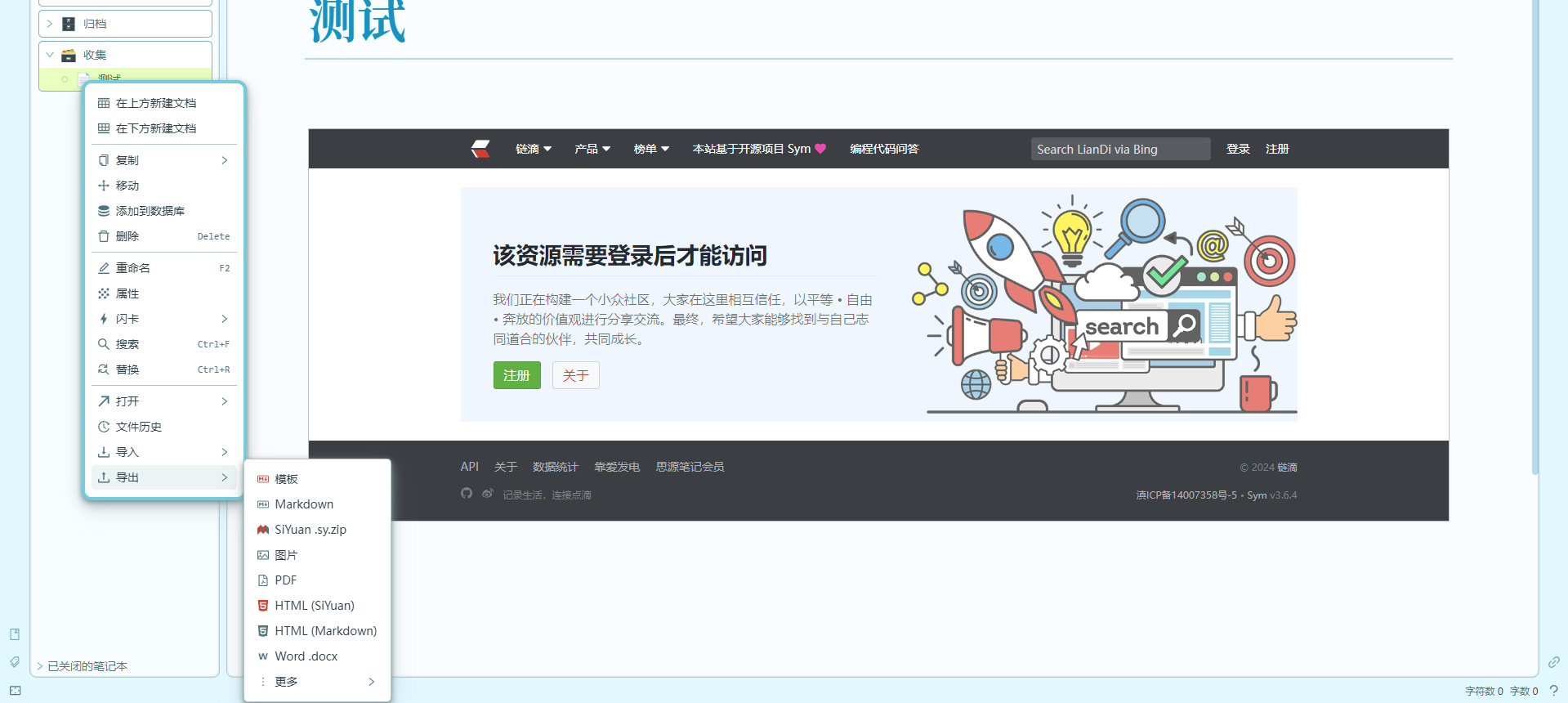Image resolution: width=1568 pixels, height=703 pixels.
Task: Choose 搜索 in the context menu
Action: point(164,344)
